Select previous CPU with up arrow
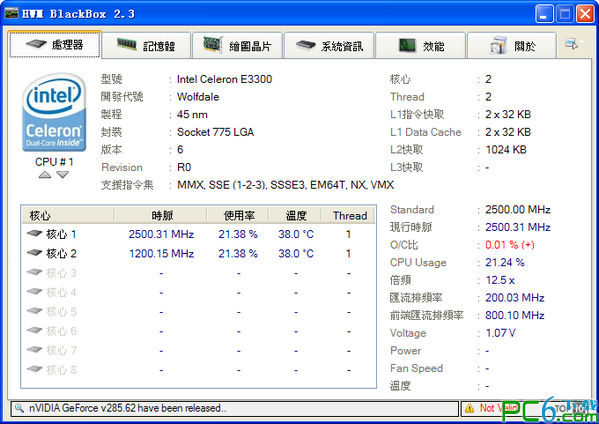Image resolution: width=599 pixels, height=424 pixels. 45,175
